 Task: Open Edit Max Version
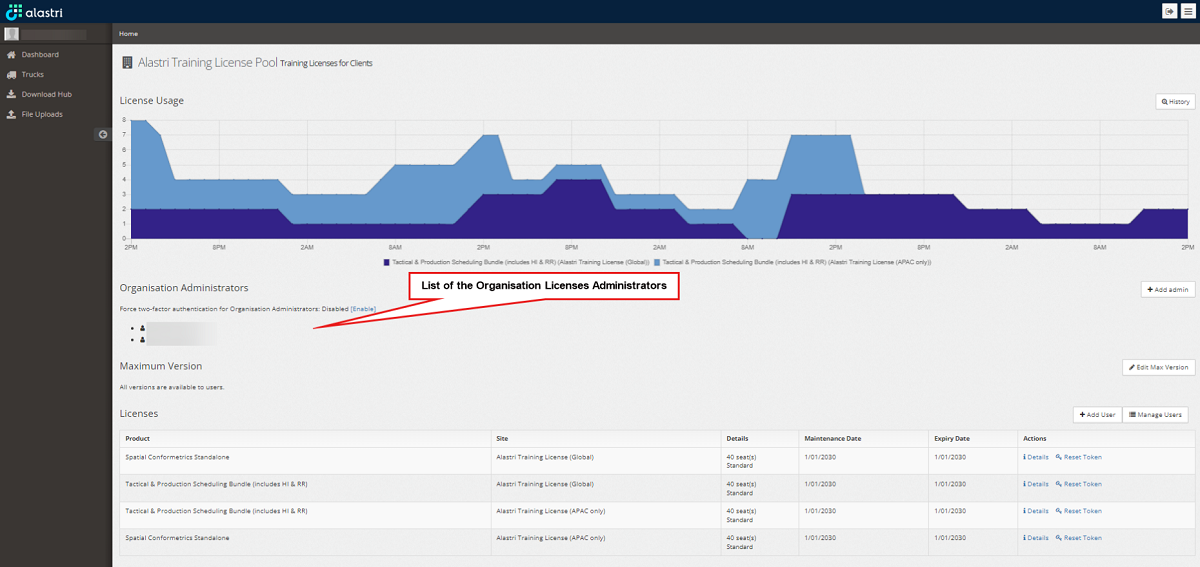[1158, 367]
